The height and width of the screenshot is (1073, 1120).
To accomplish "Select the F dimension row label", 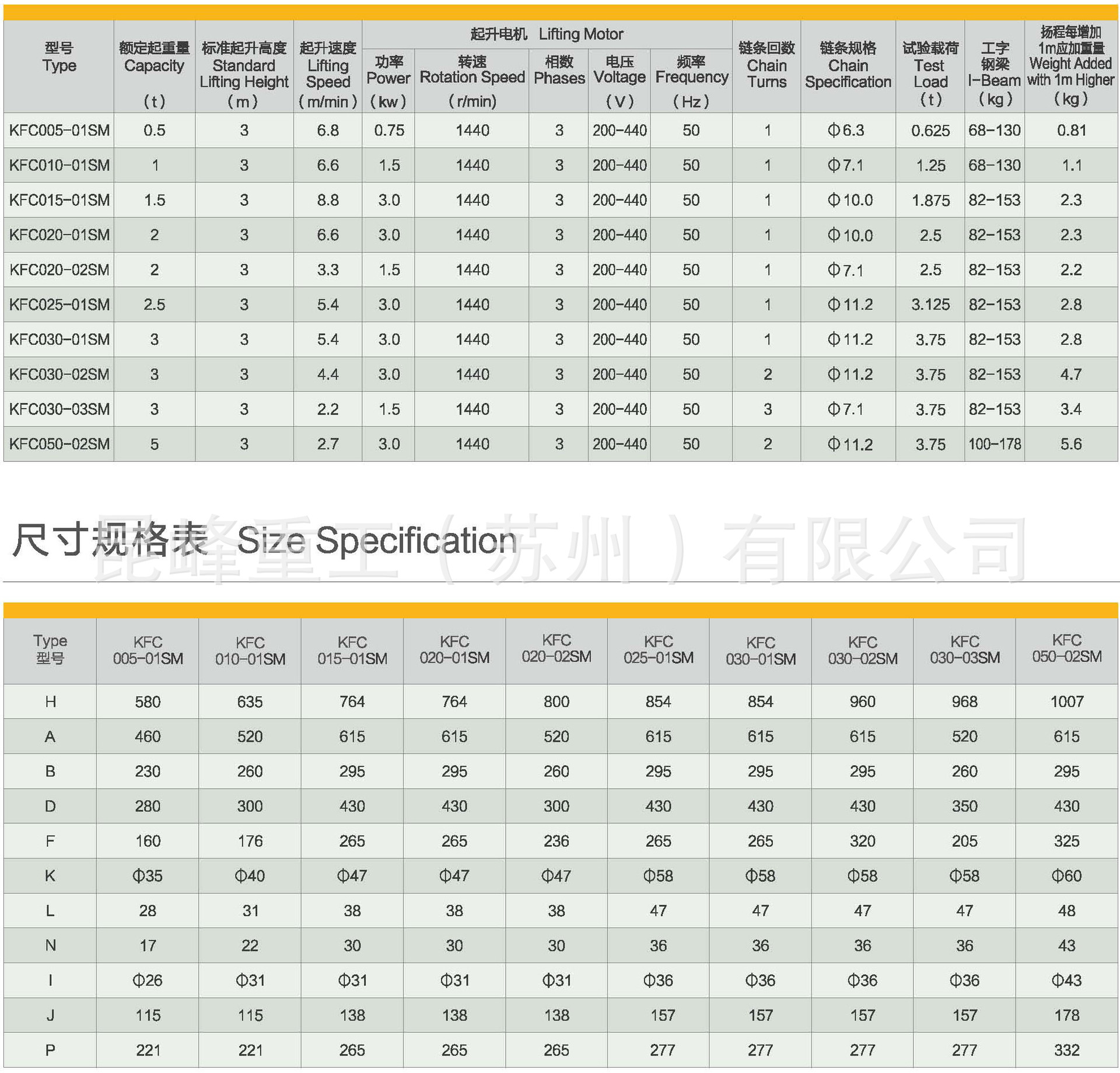I will 50,841.
